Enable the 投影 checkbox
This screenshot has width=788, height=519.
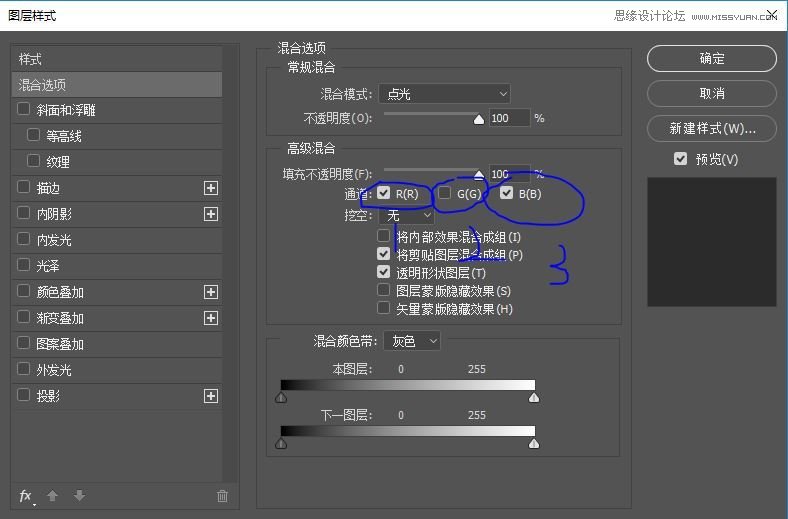(x=24, y=395)
